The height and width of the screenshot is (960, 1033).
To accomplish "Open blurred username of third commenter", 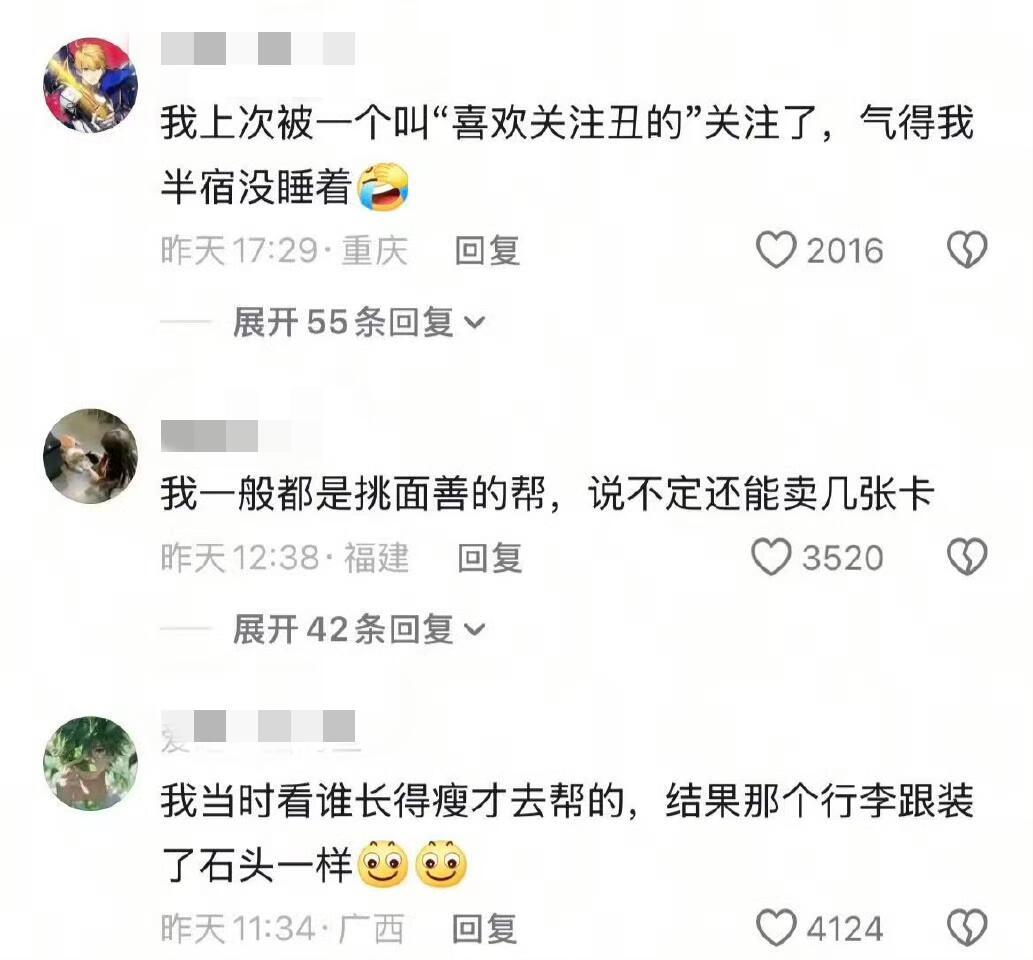I will click(x=258, y=727).
